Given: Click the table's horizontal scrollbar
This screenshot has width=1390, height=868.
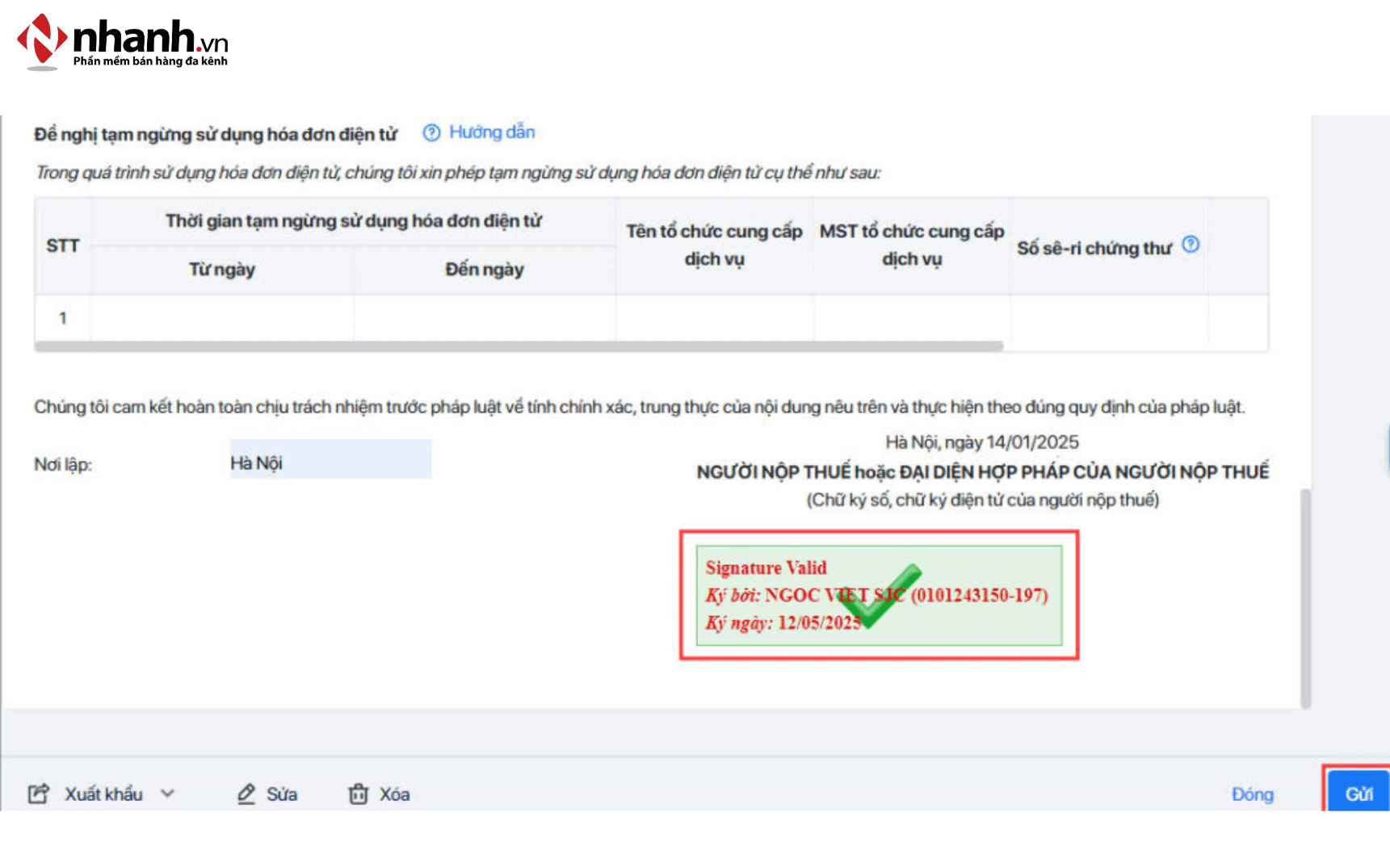Looking at the screenshot, I should click(519, 346).
